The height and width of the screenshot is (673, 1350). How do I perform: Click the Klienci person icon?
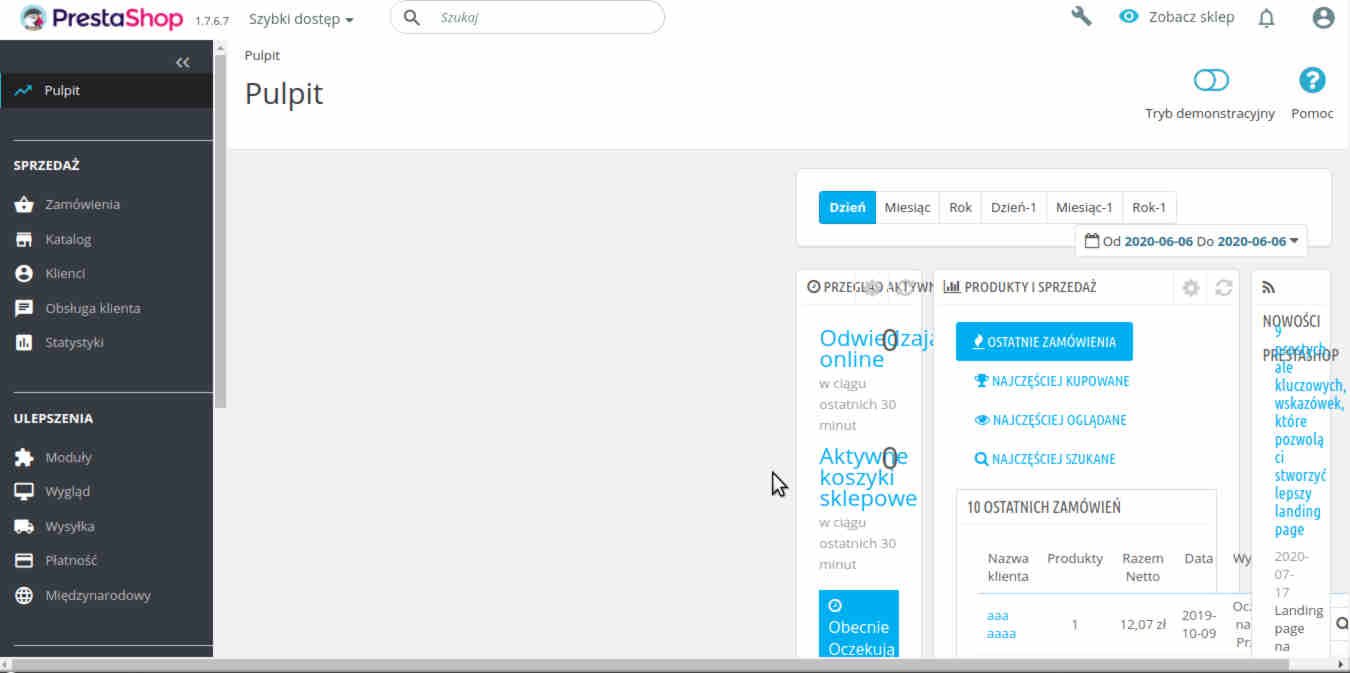pyautogui.click(x=24, y=274)
